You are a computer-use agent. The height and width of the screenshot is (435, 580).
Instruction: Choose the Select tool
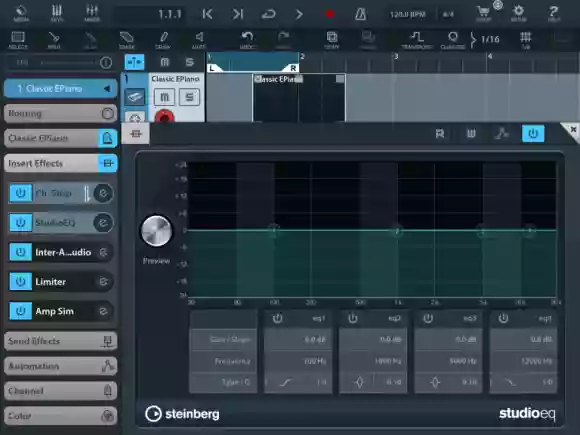[x=18, y=40]
